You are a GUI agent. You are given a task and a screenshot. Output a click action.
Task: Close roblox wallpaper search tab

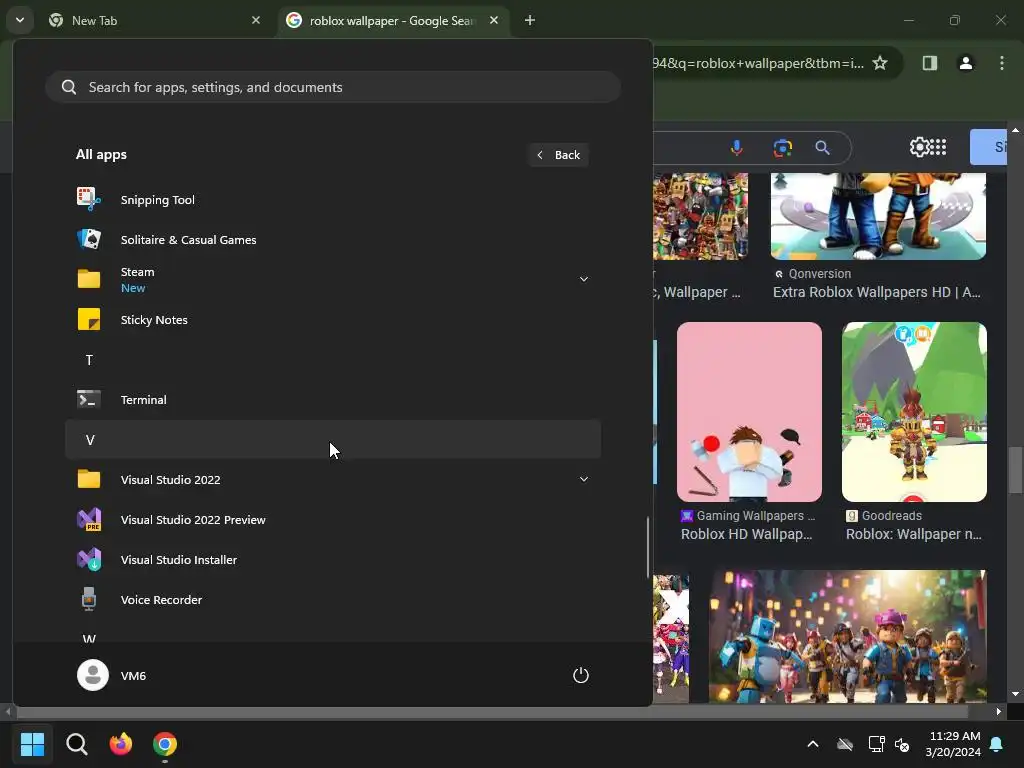[x=494, y=20]
